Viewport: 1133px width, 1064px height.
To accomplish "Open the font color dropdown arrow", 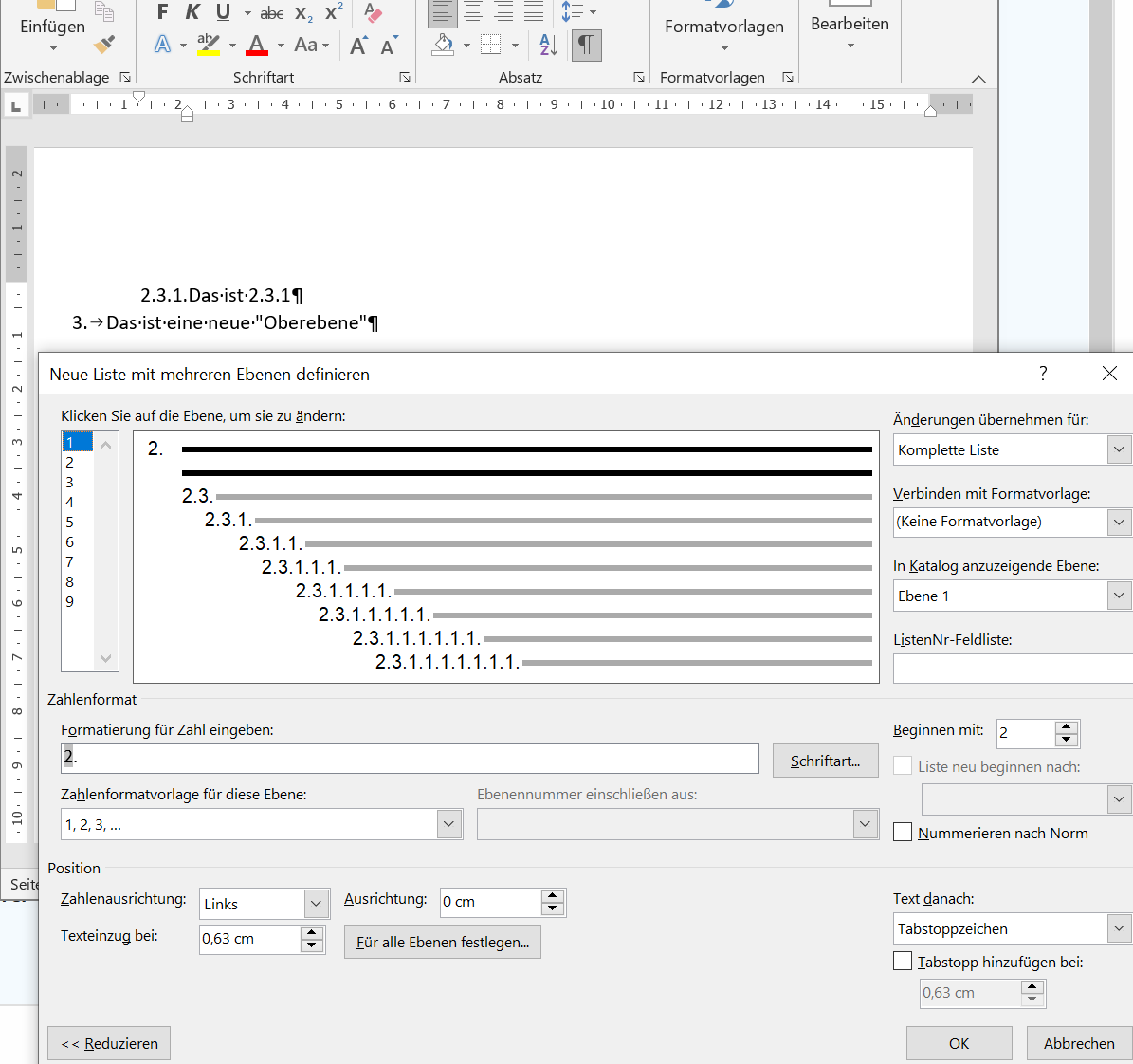I will tap(281, 46).
